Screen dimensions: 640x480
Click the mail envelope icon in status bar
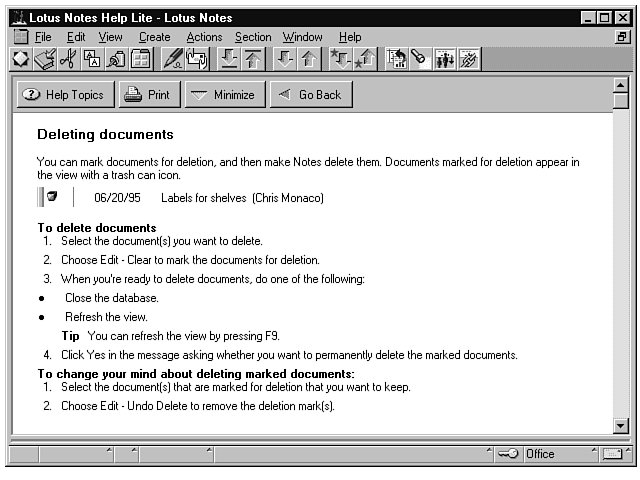point(613,454)
